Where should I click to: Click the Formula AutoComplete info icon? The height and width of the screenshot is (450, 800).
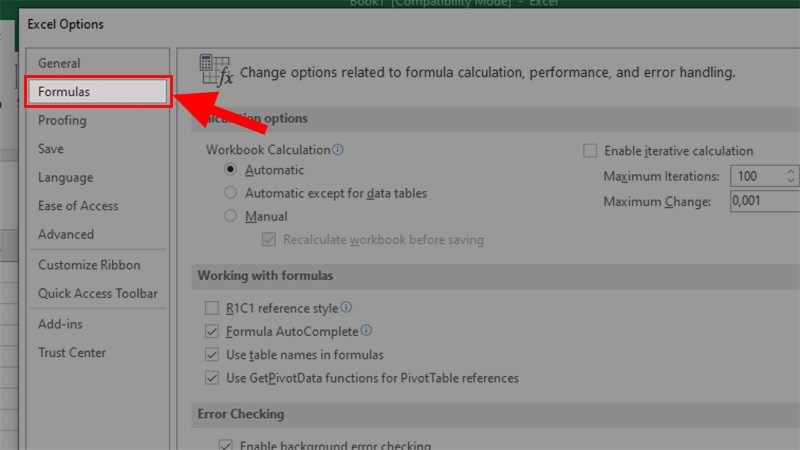click(x=366, y=331)
